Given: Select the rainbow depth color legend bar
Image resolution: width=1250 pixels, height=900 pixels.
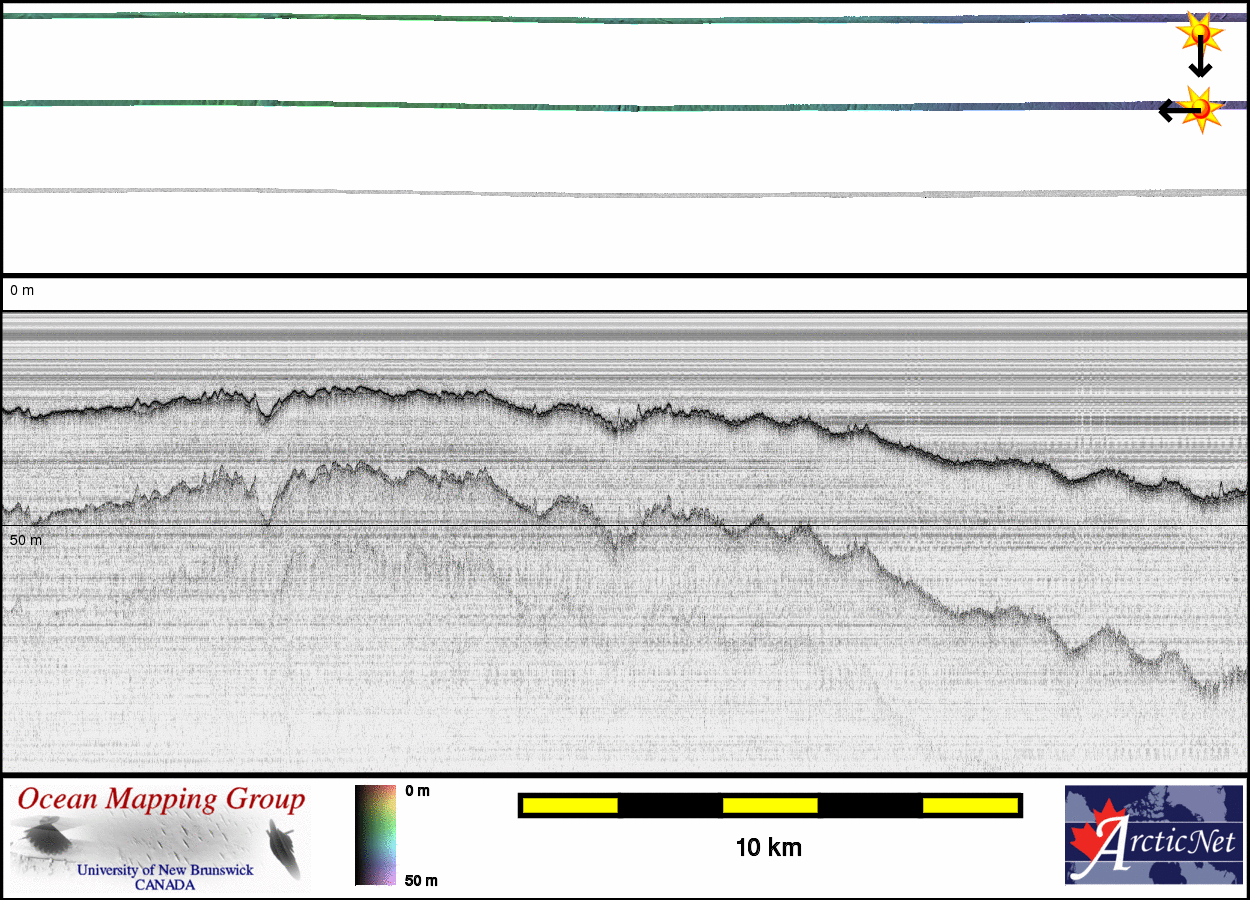Looking at the screenshot, I should pos(375,835).
